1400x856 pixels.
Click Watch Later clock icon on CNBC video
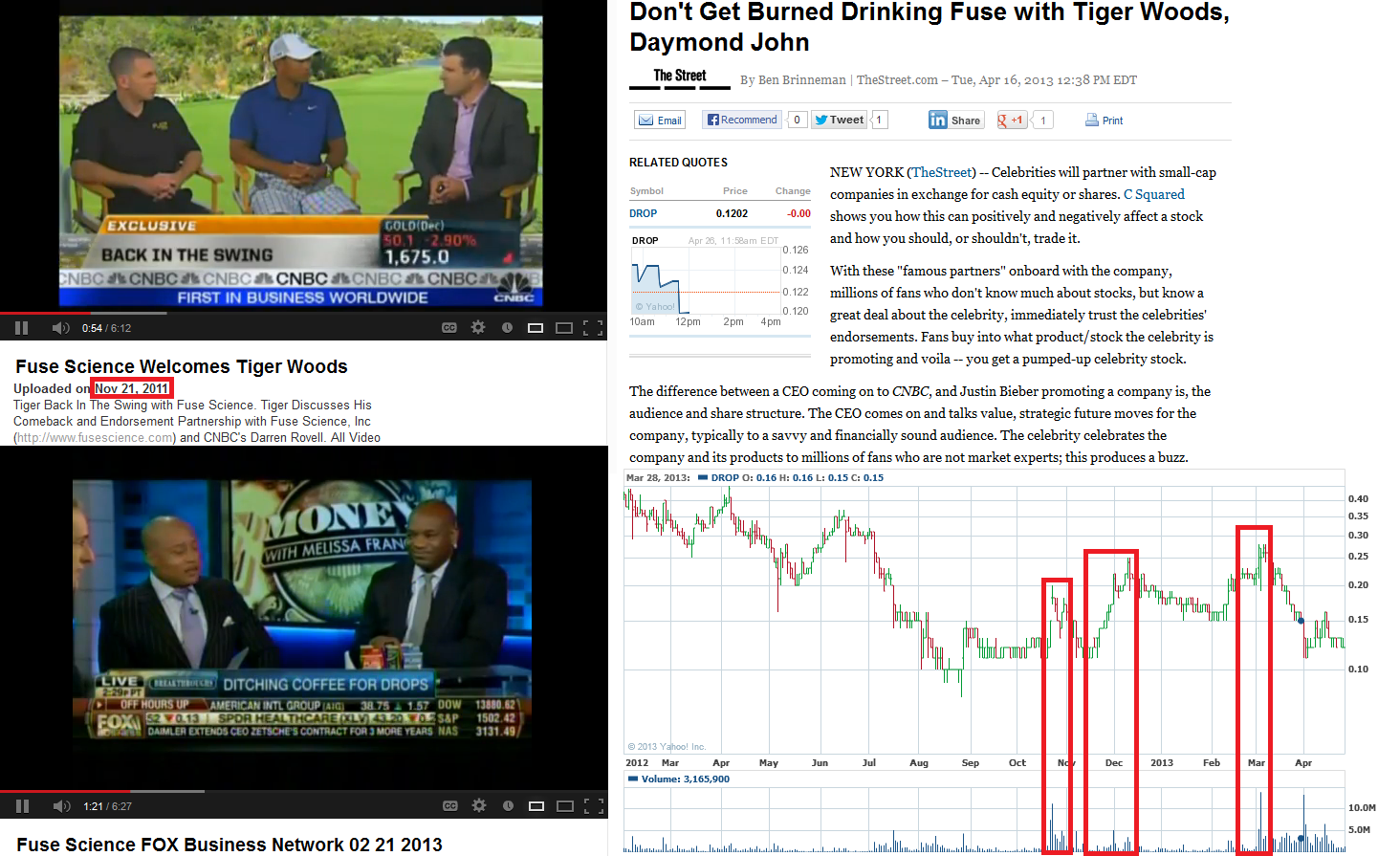[507, 327]
